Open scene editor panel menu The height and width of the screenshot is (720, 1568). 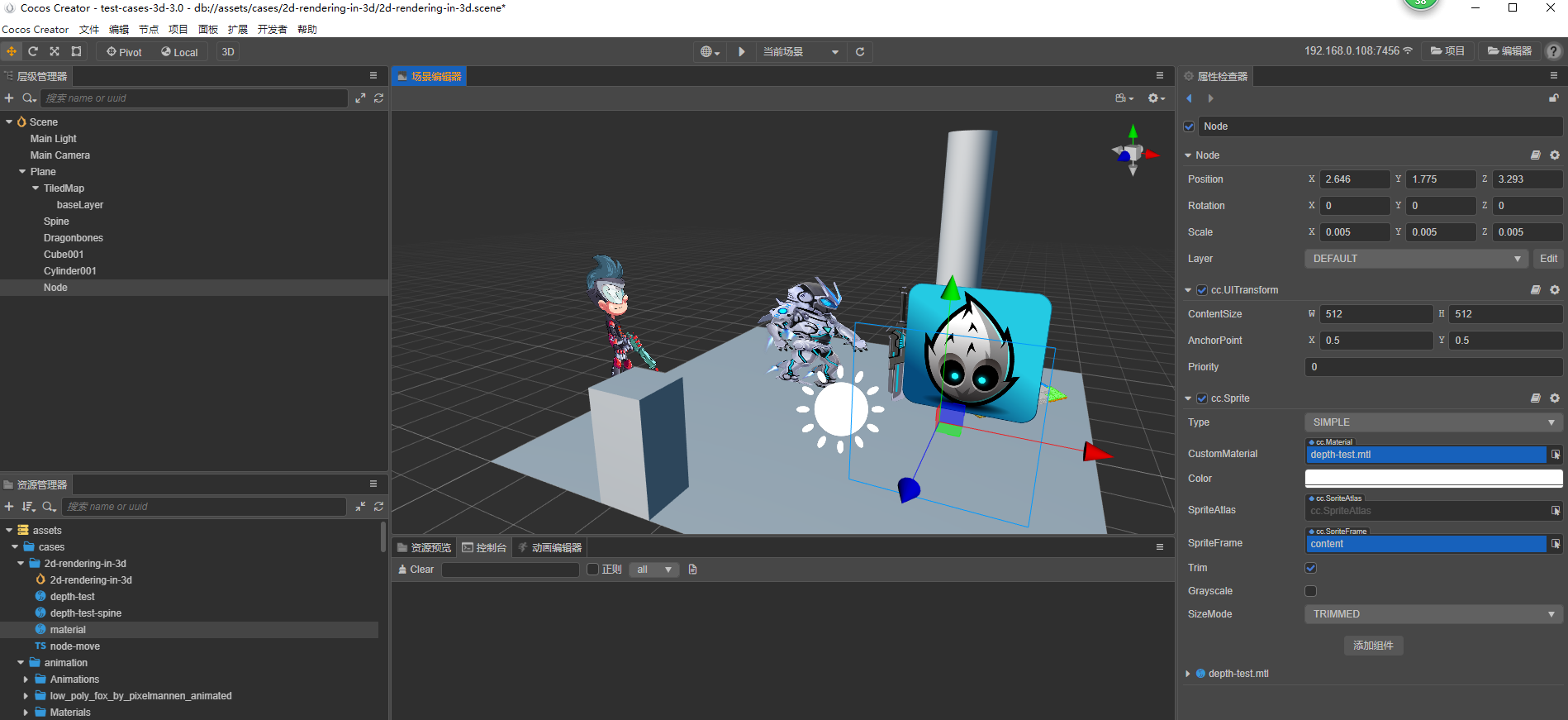(x=1160, y=75)
